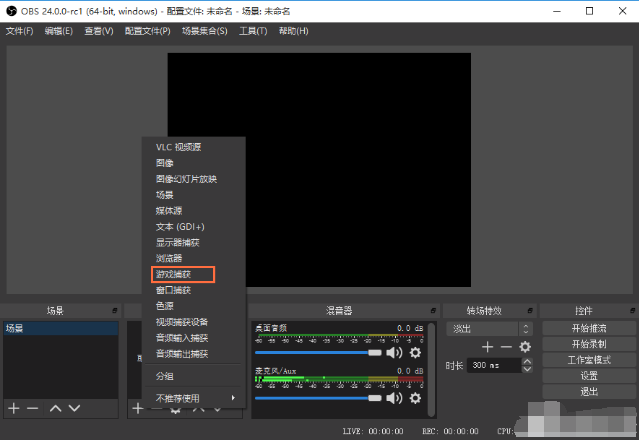Screen dimensions: 639x440
Task: Click the 麦克风/Aux volume slider handle
Action: (x=375, y=398)
